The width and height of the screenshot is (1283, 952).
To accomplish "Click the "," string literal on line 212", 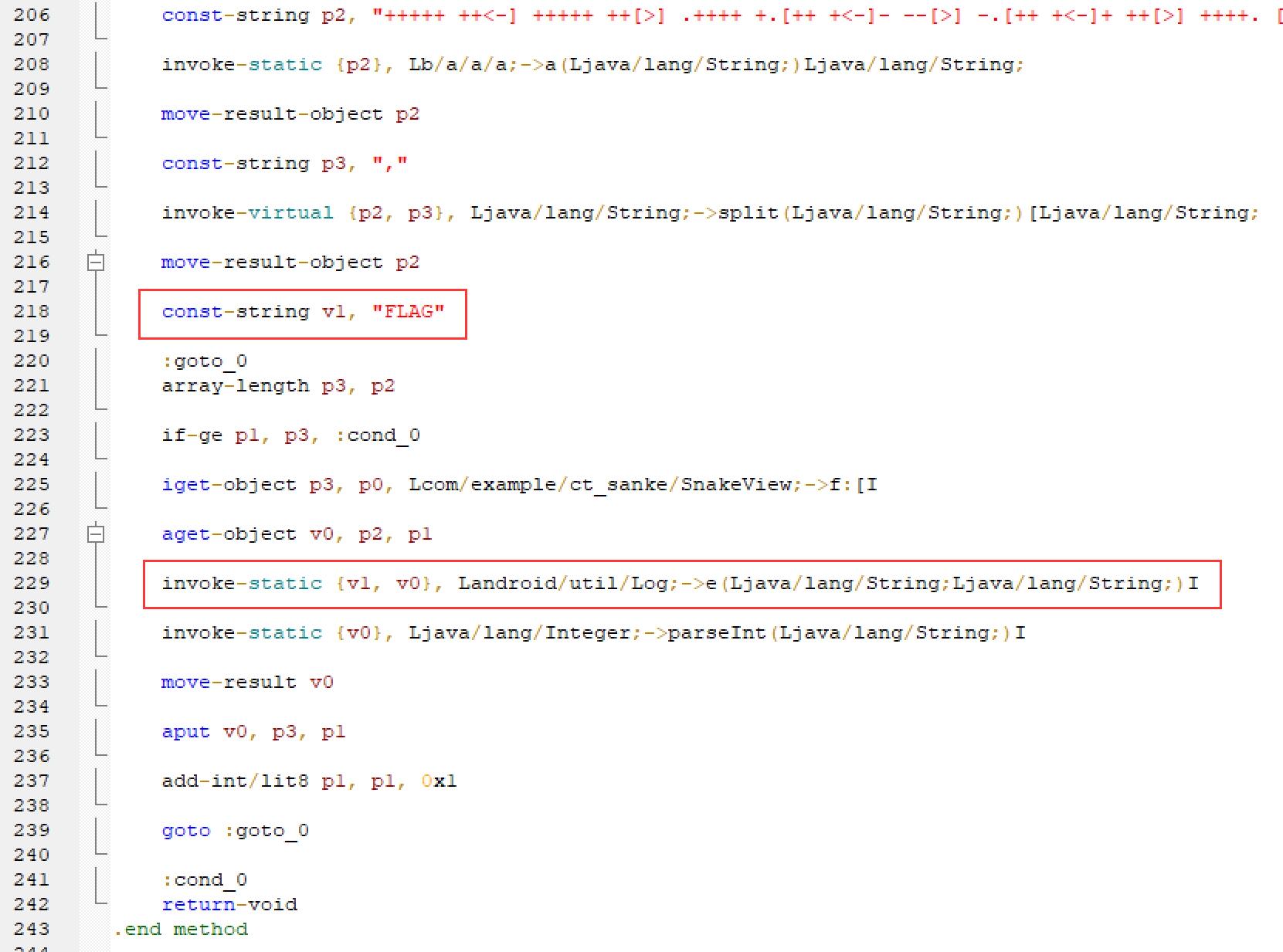I will click(390, 164).
